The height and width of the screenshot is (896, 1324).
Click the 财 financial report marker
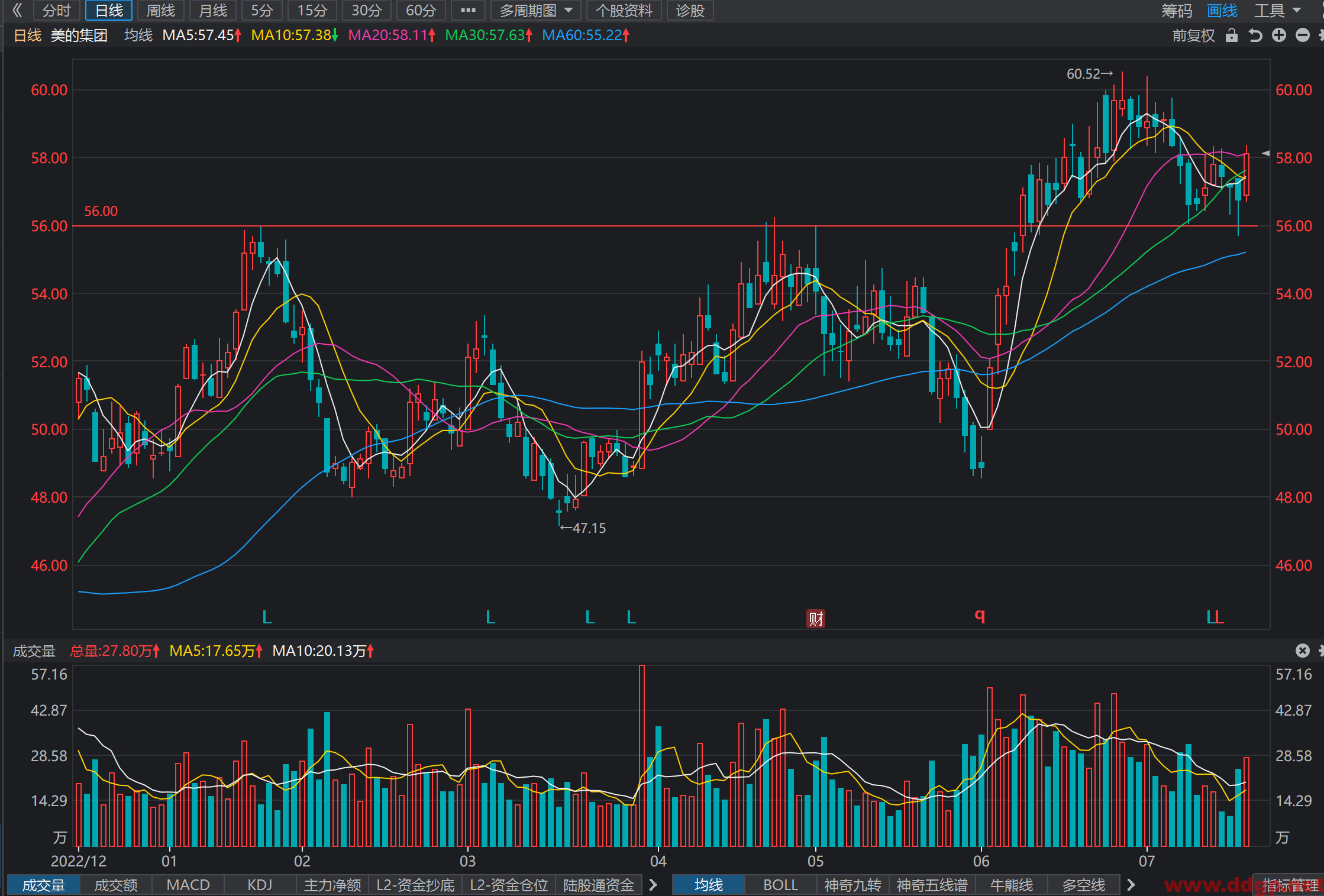click(x=816, y=619)
